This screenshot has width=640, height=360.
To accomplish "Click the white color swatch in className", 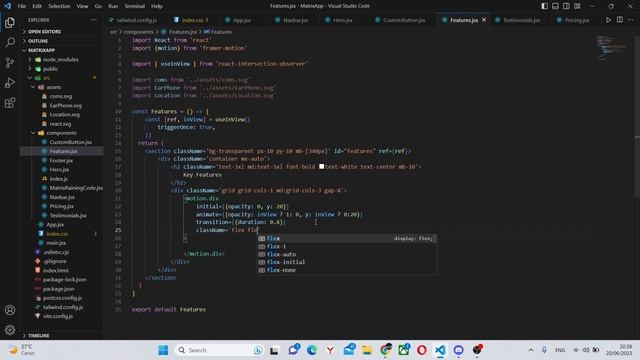I will point(322,167).
